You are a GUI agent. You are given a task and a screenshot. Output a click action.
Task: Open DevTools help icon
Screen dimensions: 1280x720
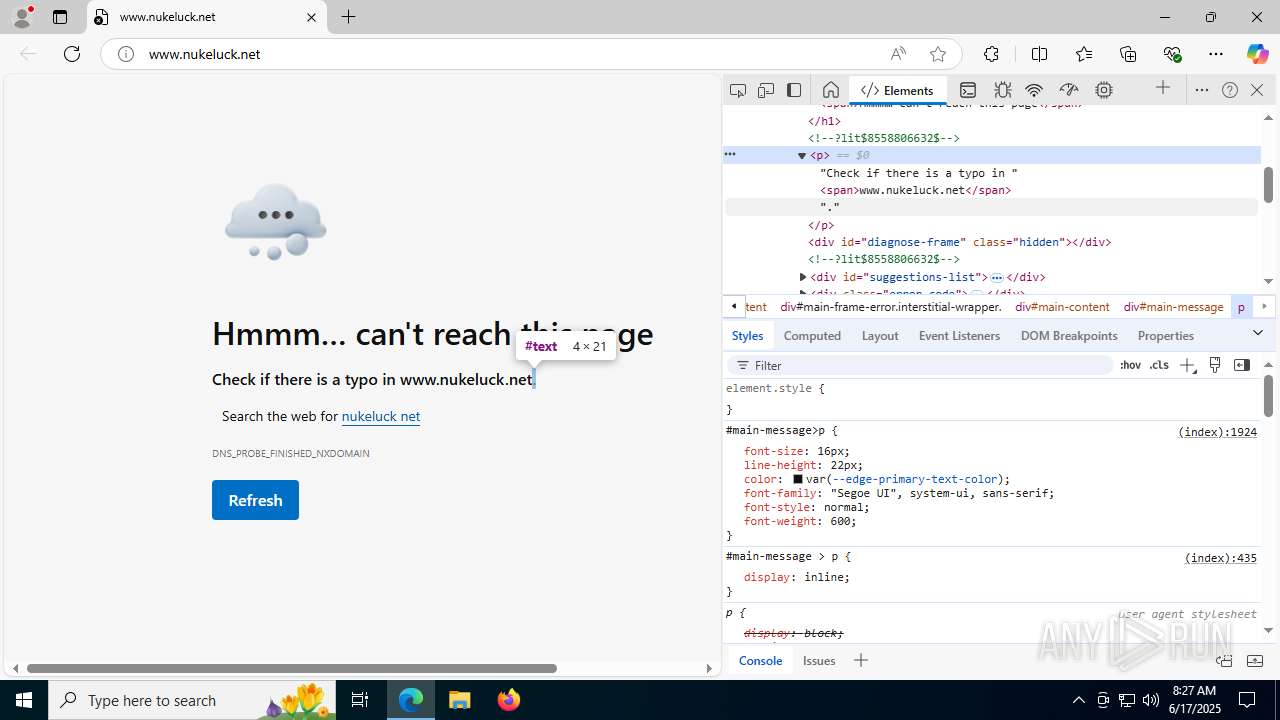pos(1230,90)
